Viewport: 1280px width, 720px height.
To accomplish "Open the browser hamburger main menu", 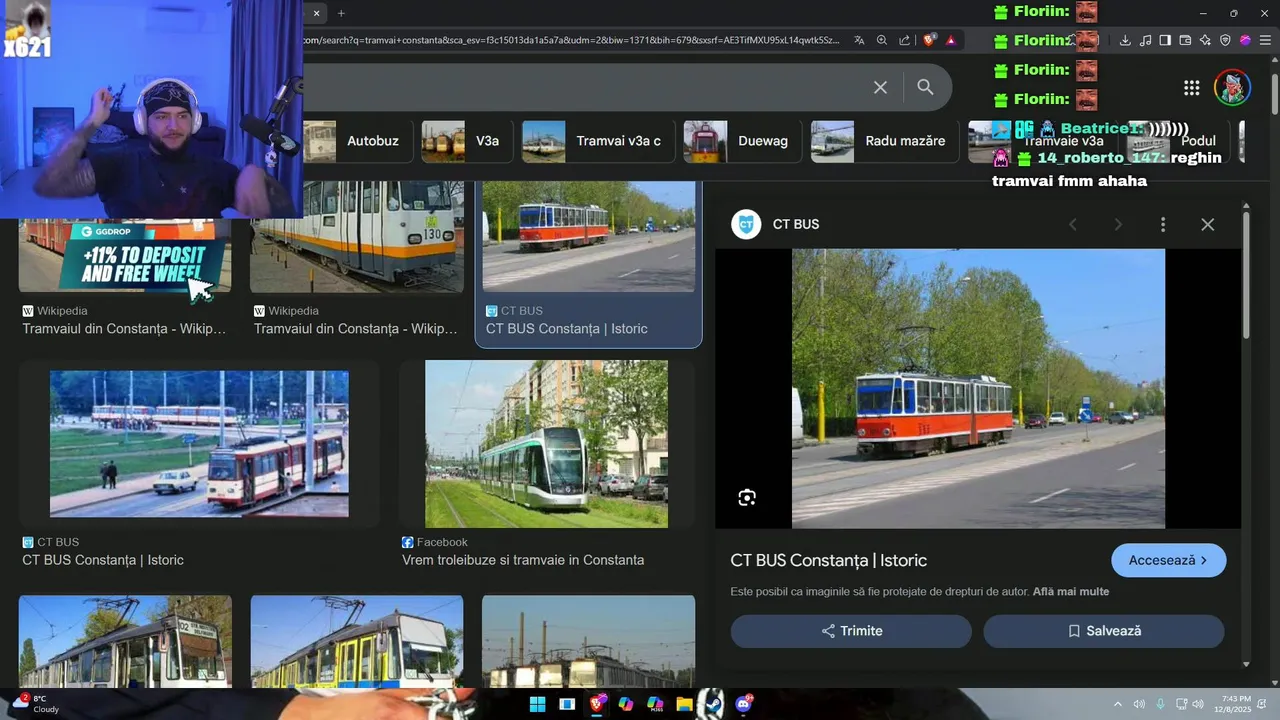I will point(1265,40).
